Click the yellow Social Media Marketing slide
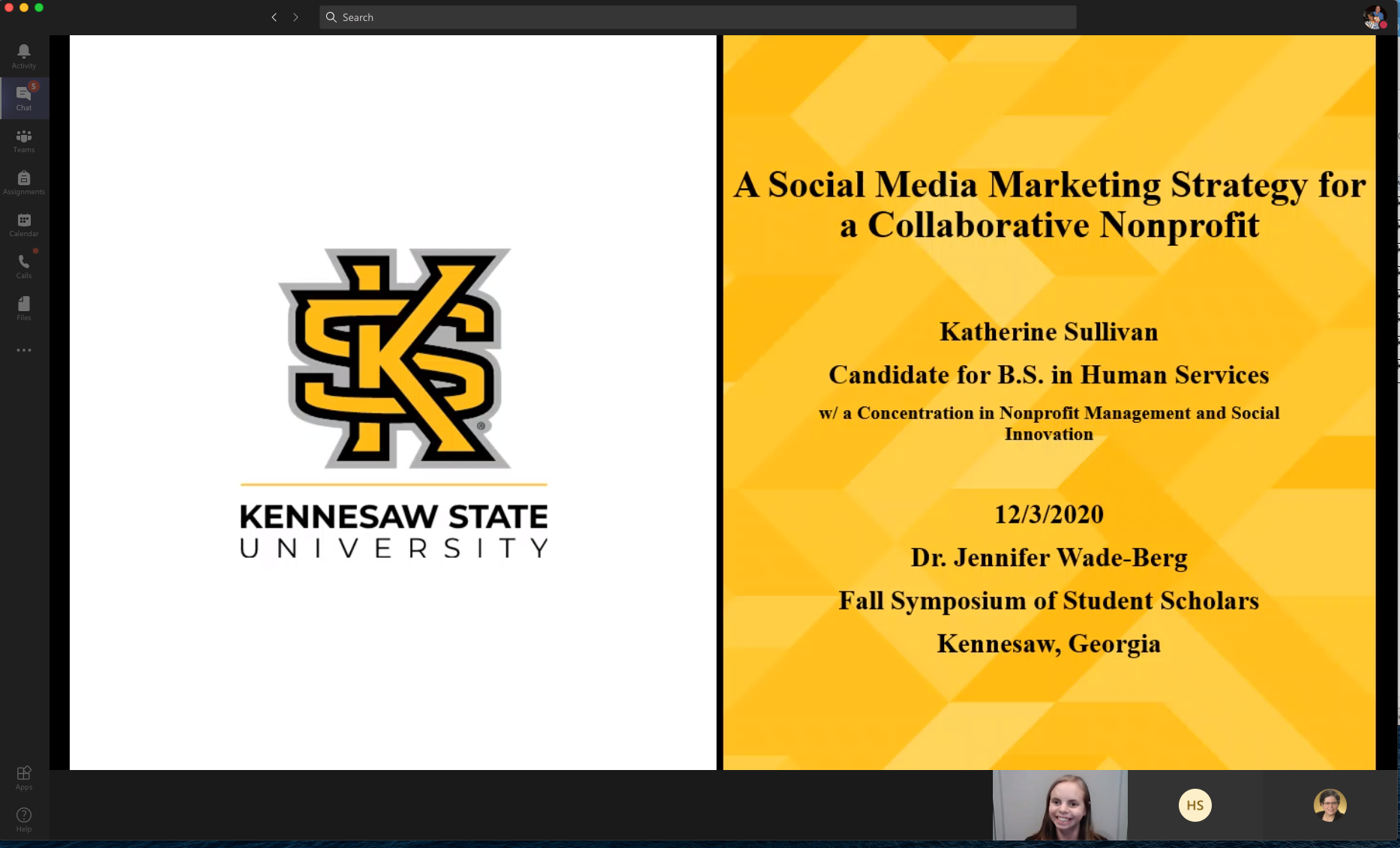The width and height of the screenshot is (1400, 848). click(1048, 402)
